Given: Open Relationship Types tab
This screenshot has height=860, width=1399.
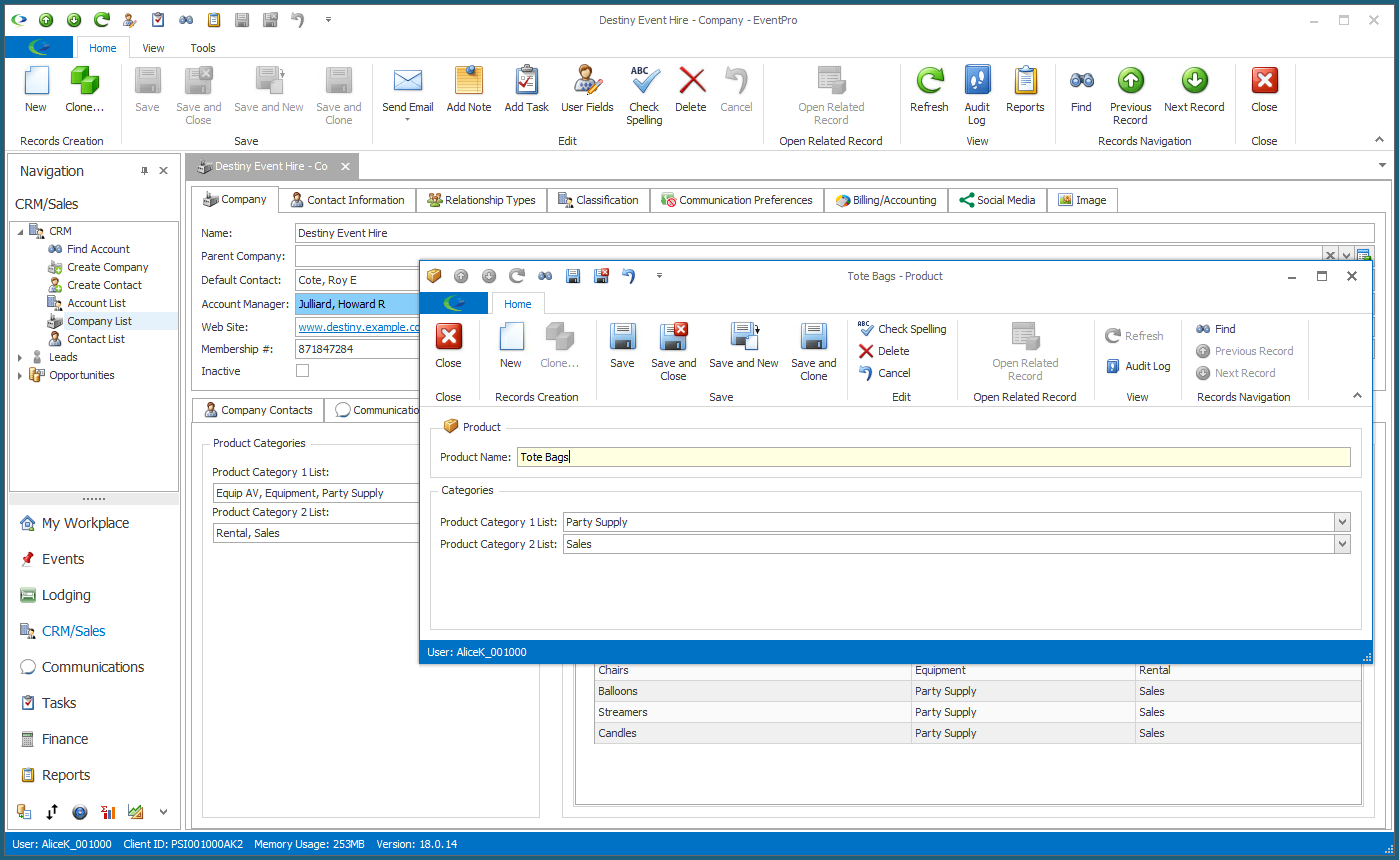Looking at the screenshot, I should 481,200.
